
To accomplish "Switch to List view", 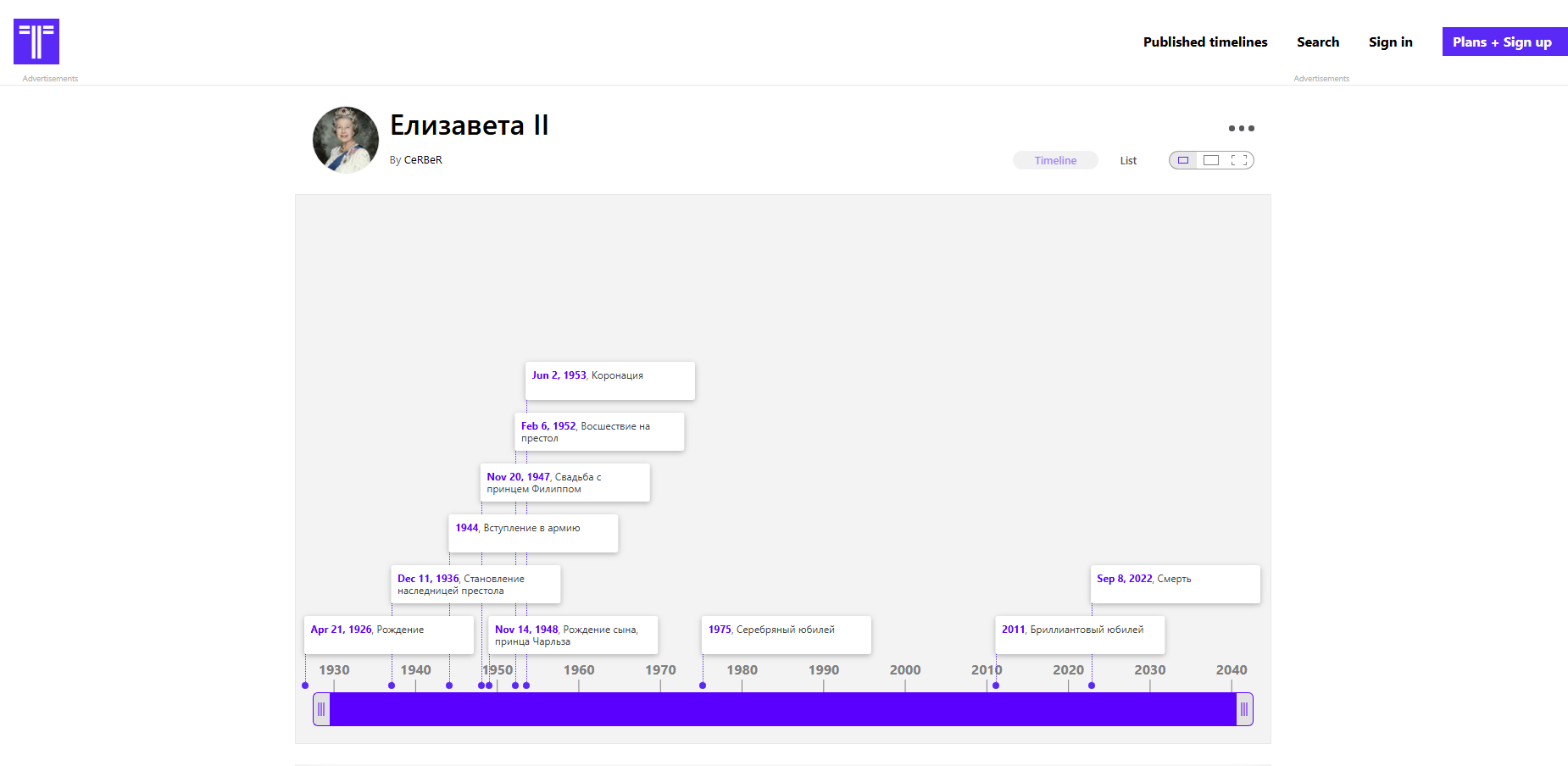I will tap(1128, 160).
